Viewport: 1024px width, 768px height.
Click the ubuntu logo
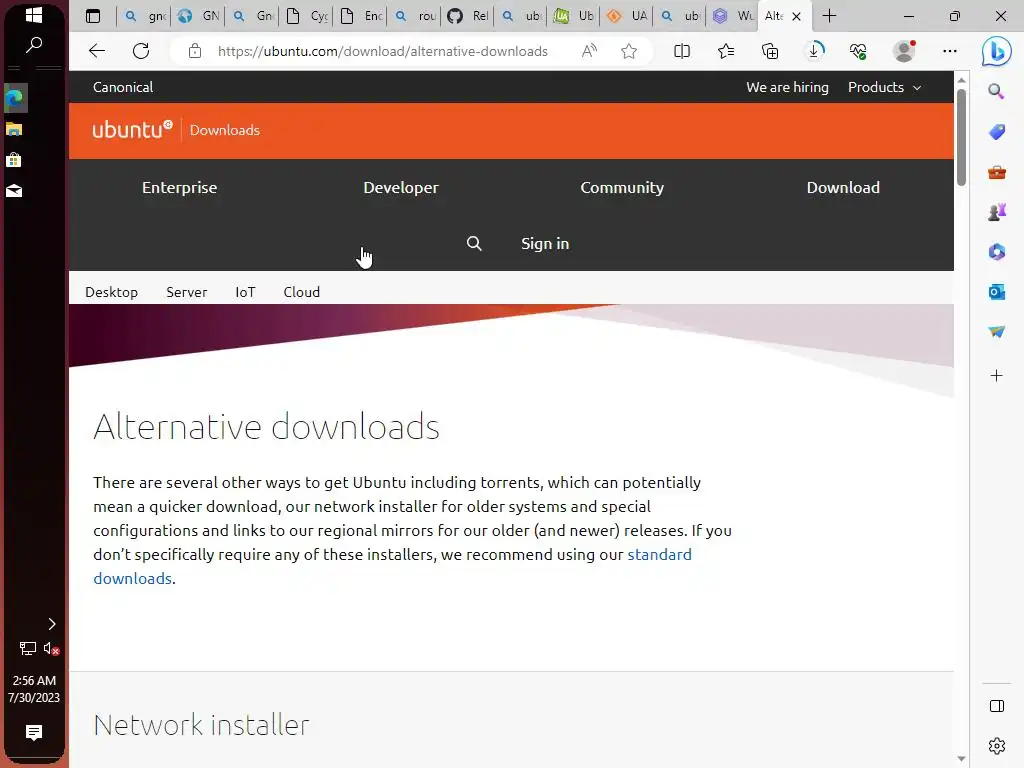pyautogui.click(x=133, y=129)
